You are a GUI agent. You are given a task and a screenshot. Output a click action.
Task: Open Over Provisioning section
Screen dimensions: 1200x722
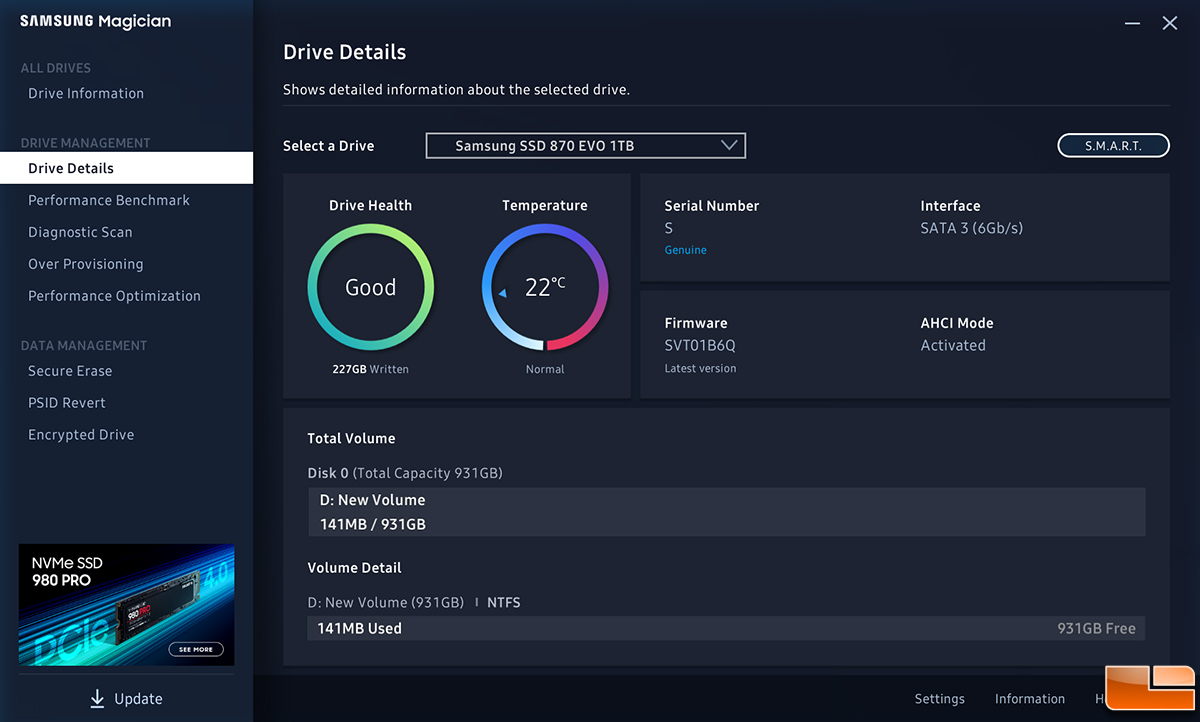click(x=86, y=264)
